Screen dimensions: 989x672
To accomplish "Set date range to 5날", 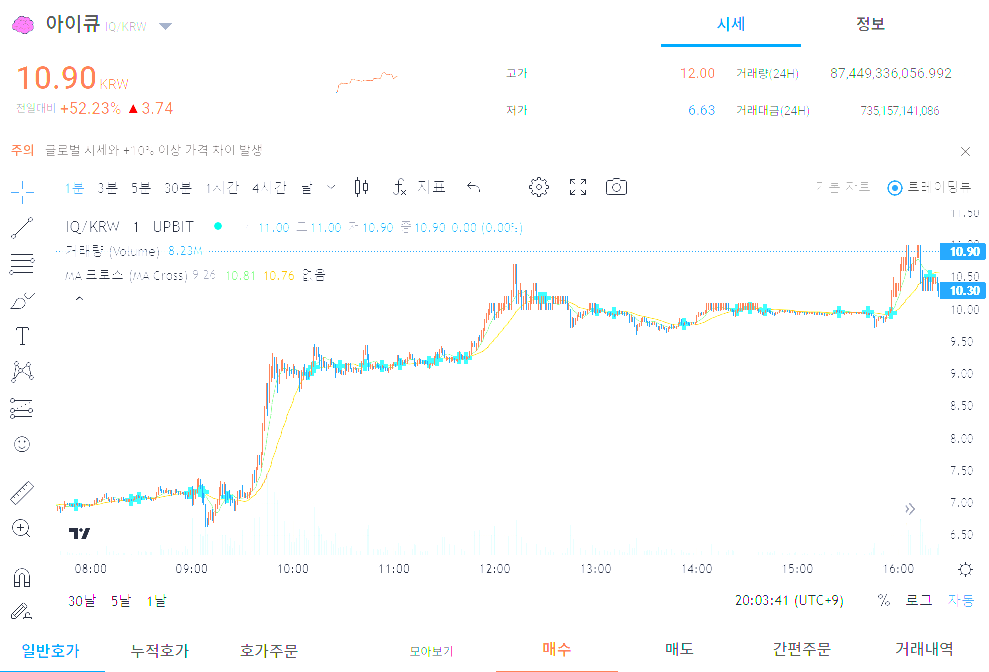I will (121, 601).
